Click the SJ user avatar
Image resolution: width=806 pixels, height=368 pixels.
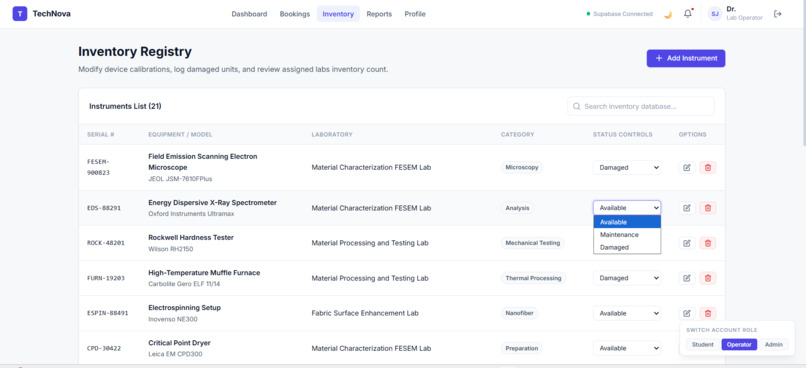pos(715,14)
